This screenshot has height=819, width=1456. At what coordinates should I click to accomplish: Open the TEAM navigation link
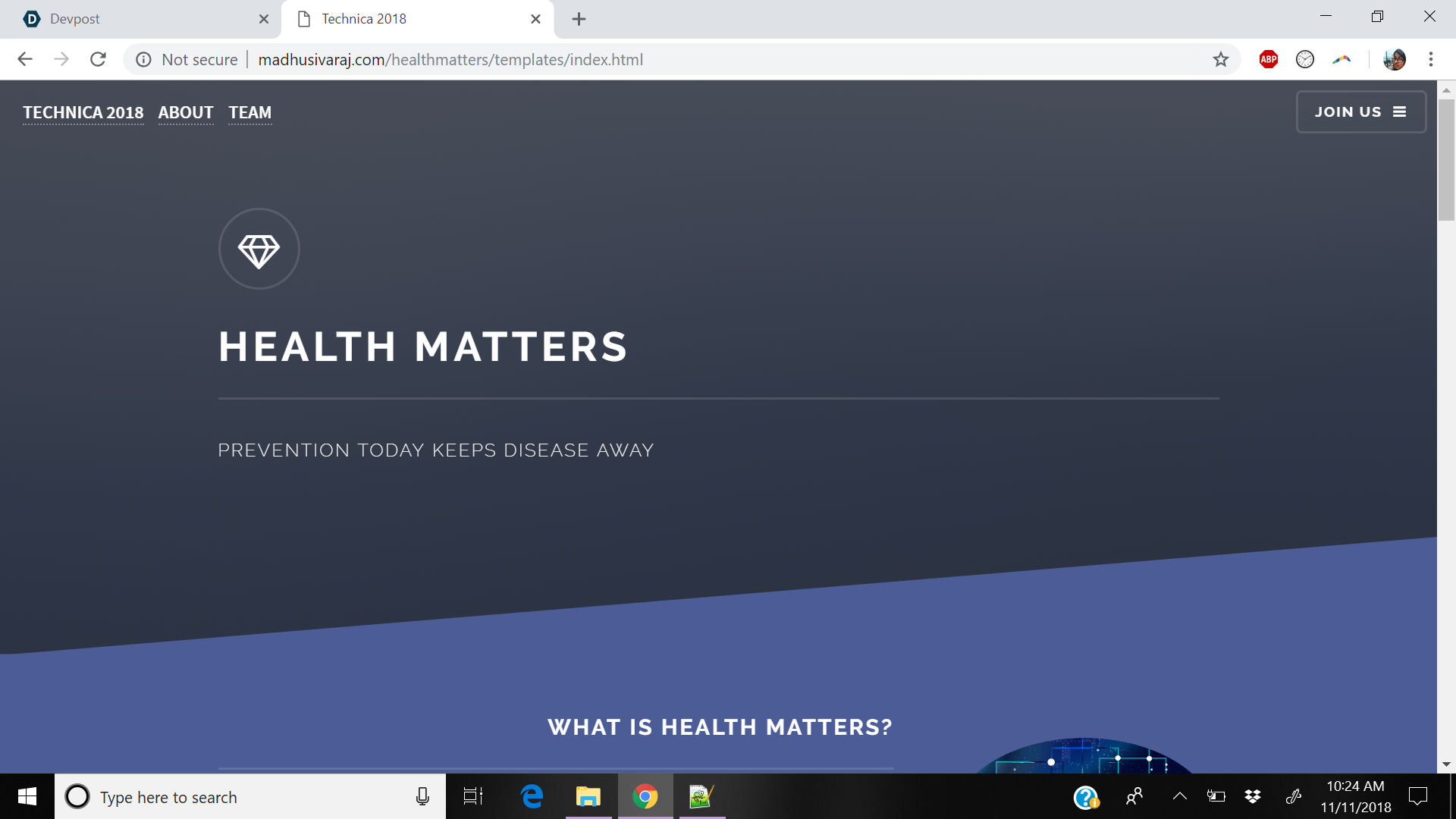(249, 112)
